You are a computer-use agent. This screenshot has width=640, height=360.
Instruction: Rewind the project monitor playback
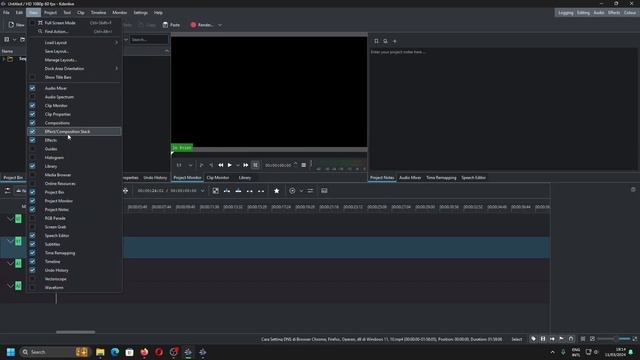click(x=221, y=165)
